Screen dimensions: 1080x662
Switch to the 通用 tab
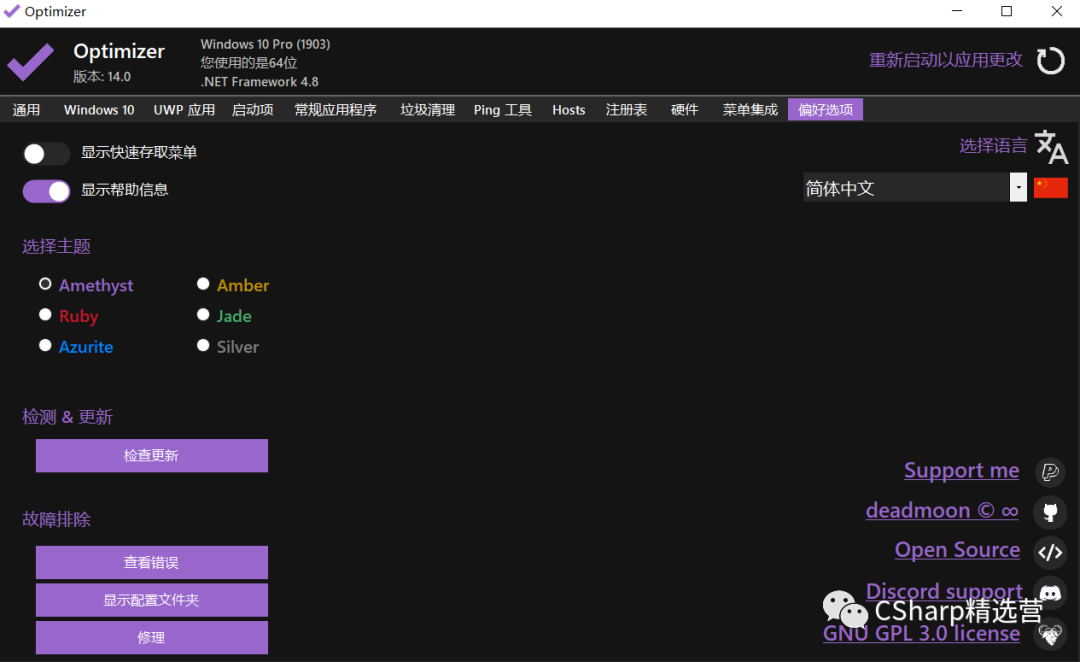coord(26,110)
